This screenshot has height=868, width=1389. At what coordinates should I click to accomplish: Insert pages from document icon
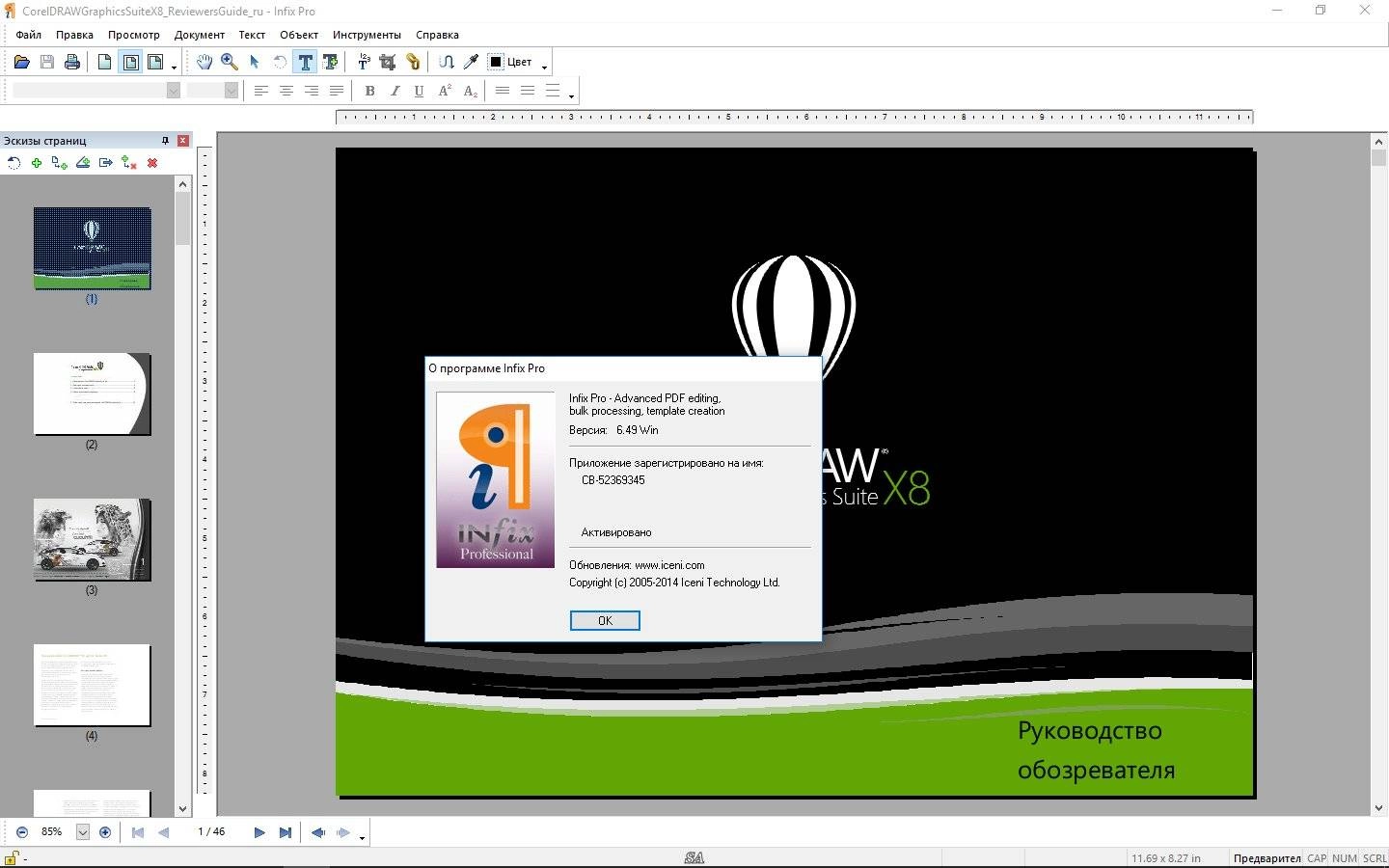coord(60,163)
